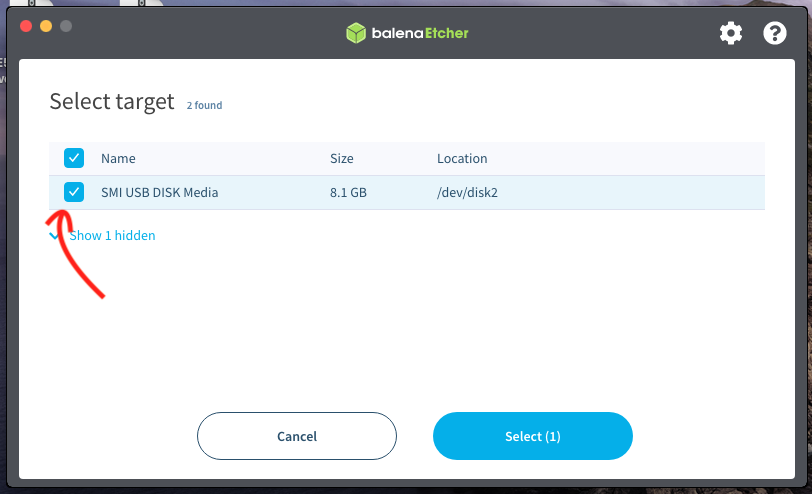Click the 2 found counter text
The width and height of the screenshot is (812, 494).
pos(205,105)
